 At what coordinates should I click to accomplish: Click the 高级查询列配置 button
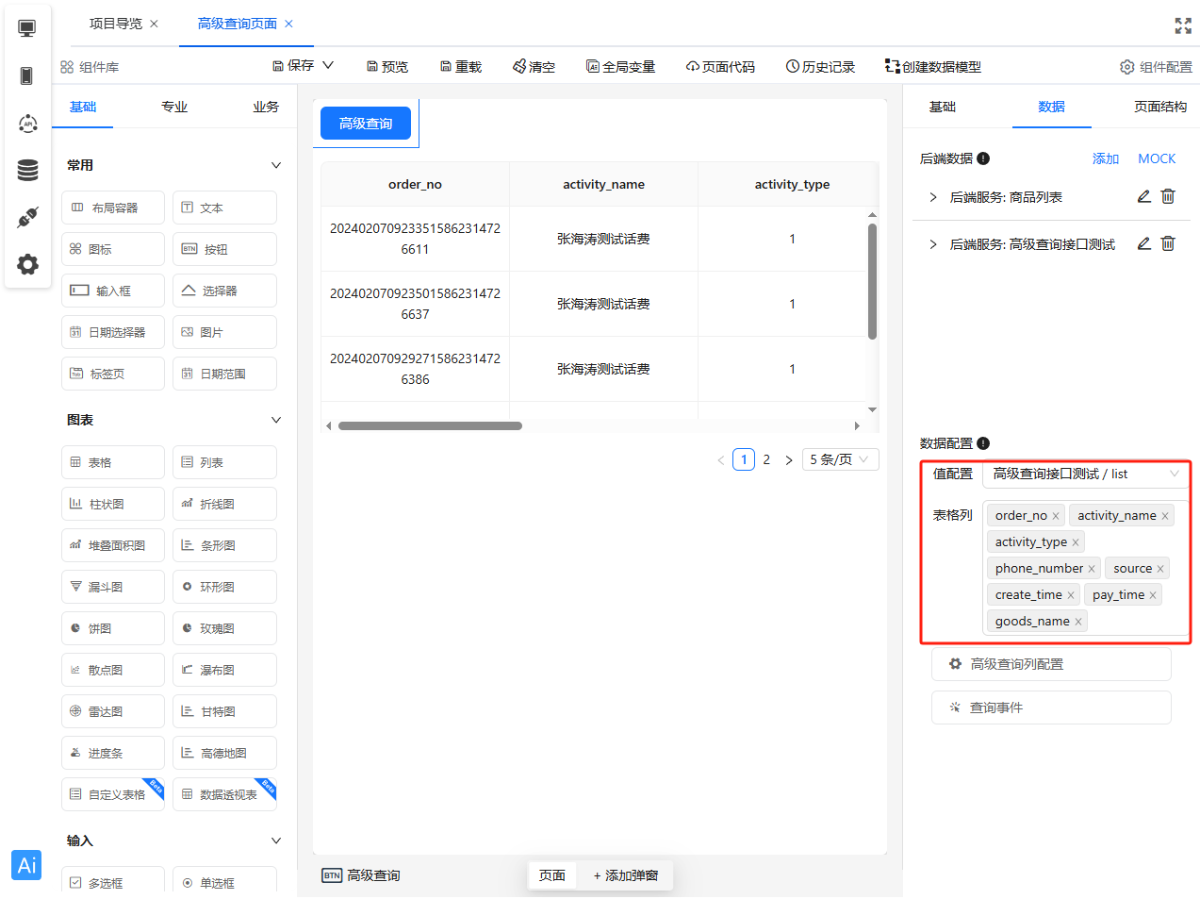[1050, 664]
